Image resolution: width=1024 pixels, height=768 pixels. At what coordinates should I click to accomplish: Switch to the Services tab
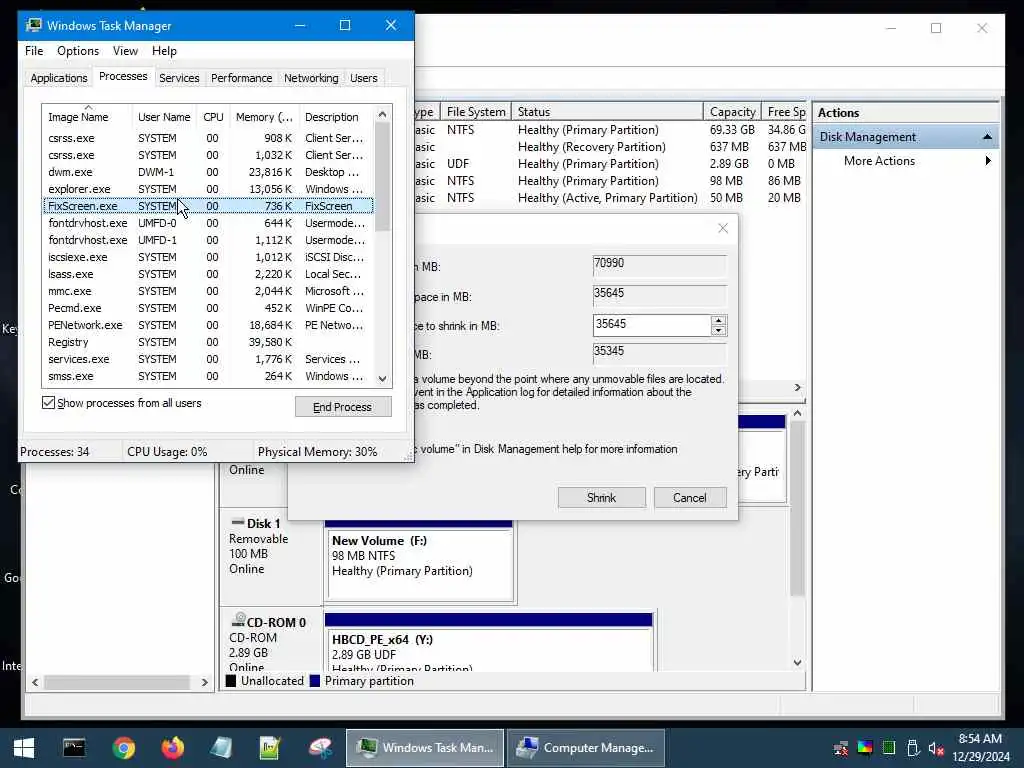179,78
